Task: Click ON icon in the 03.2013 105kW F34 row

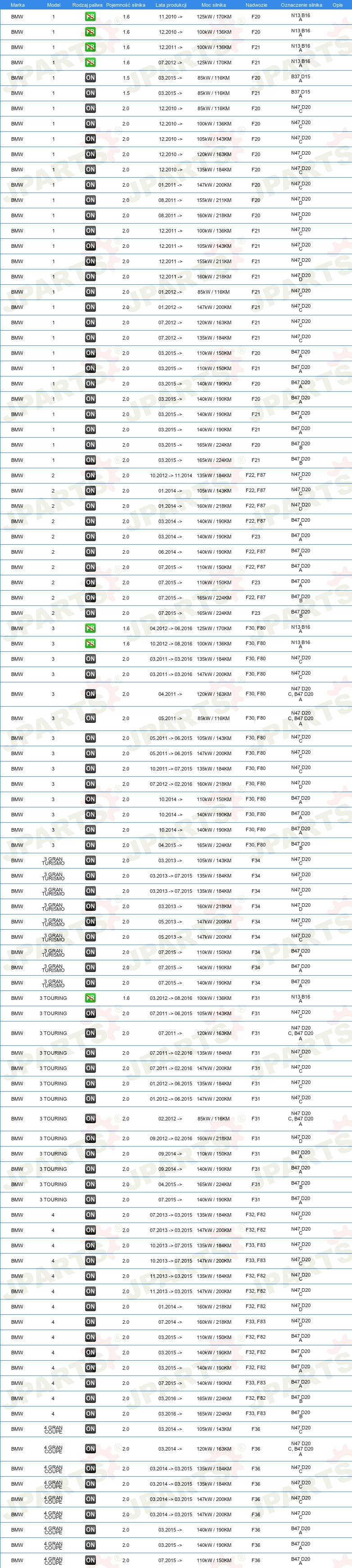Action: [90, 861]
